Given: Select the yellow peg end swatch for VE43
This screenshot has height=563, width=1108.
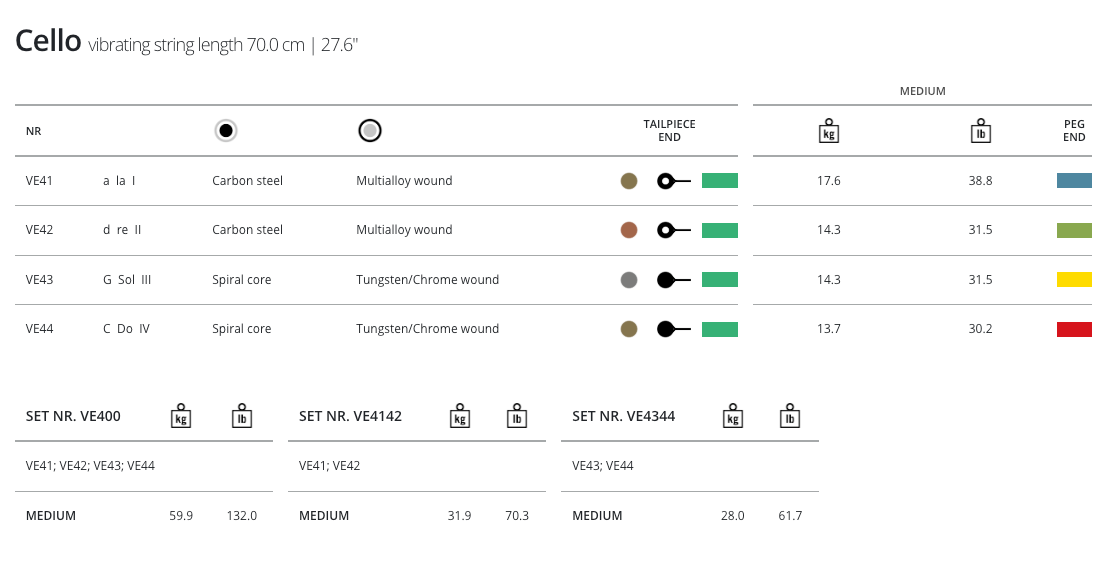Looking at the screenshot, I should click(x=1074, y=280).
